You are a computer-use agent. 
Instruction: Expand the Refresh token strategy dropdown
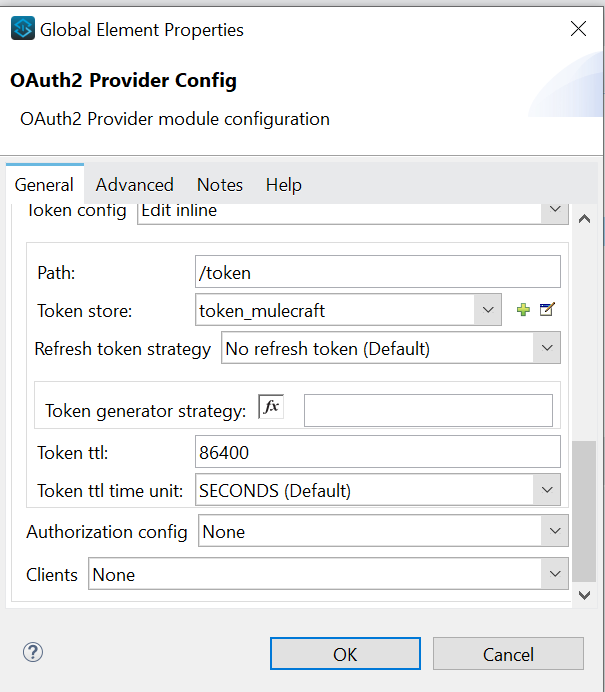[546, 348]
